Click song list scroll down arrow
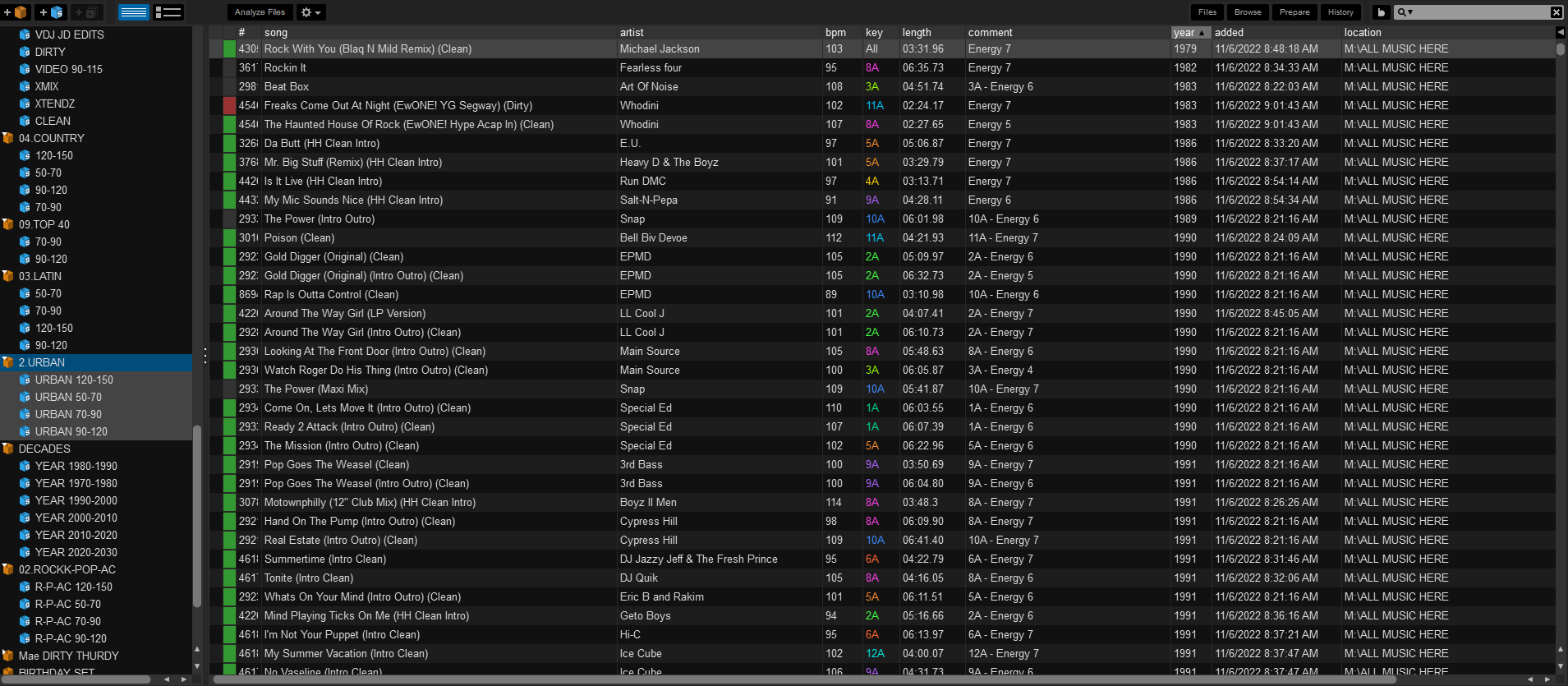The width and height of the screenshot is (1568, 686). 1561,667
